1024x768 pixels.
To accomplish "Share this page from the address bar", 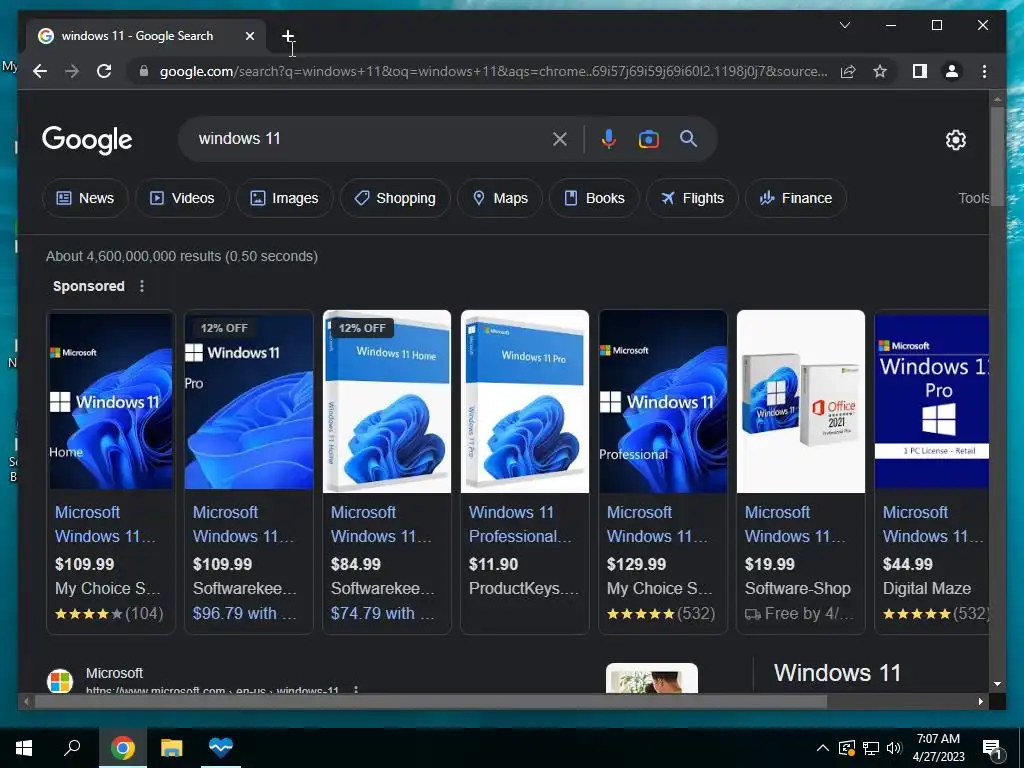I will pyautogui.click(x=848, y=71).
